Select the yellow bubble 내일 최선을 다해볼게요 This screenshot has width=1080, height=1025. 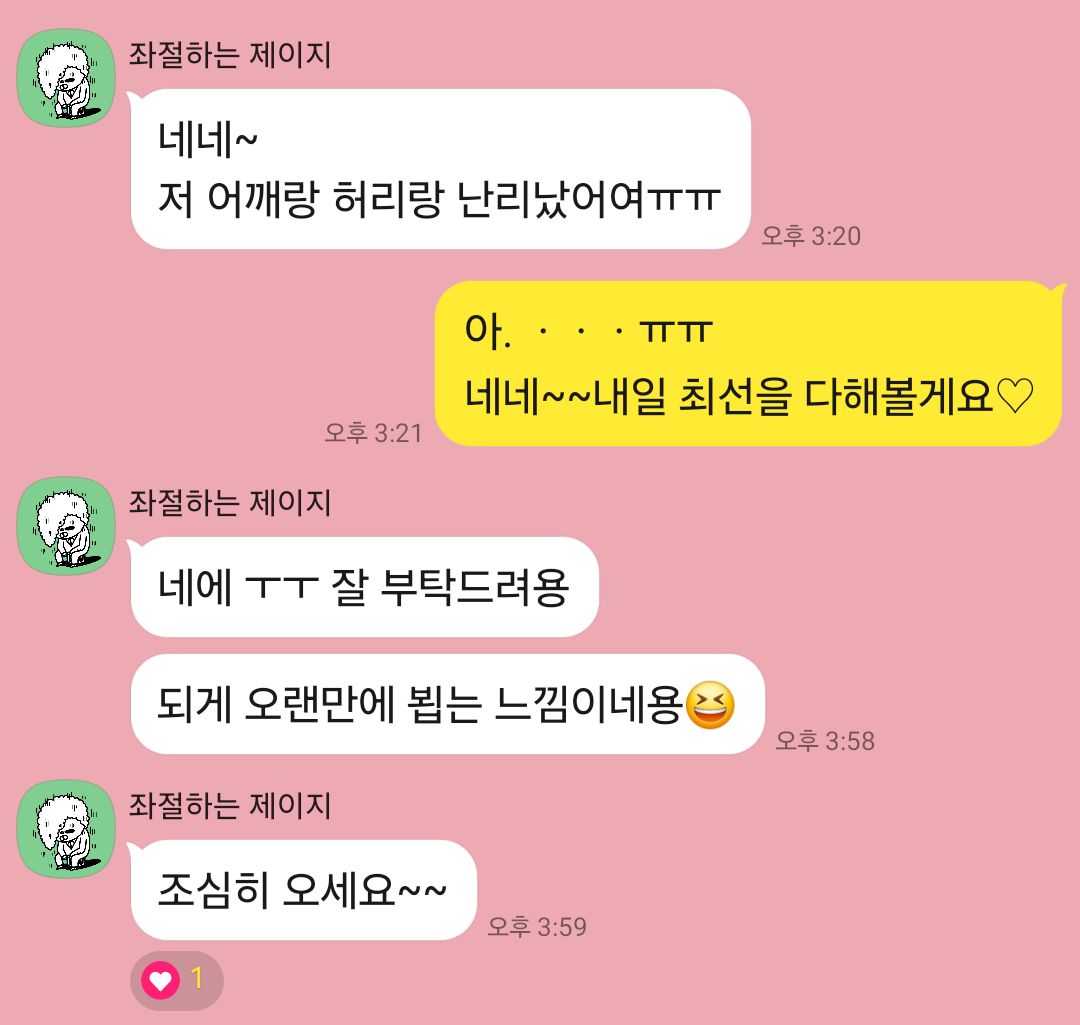(749, 363)
